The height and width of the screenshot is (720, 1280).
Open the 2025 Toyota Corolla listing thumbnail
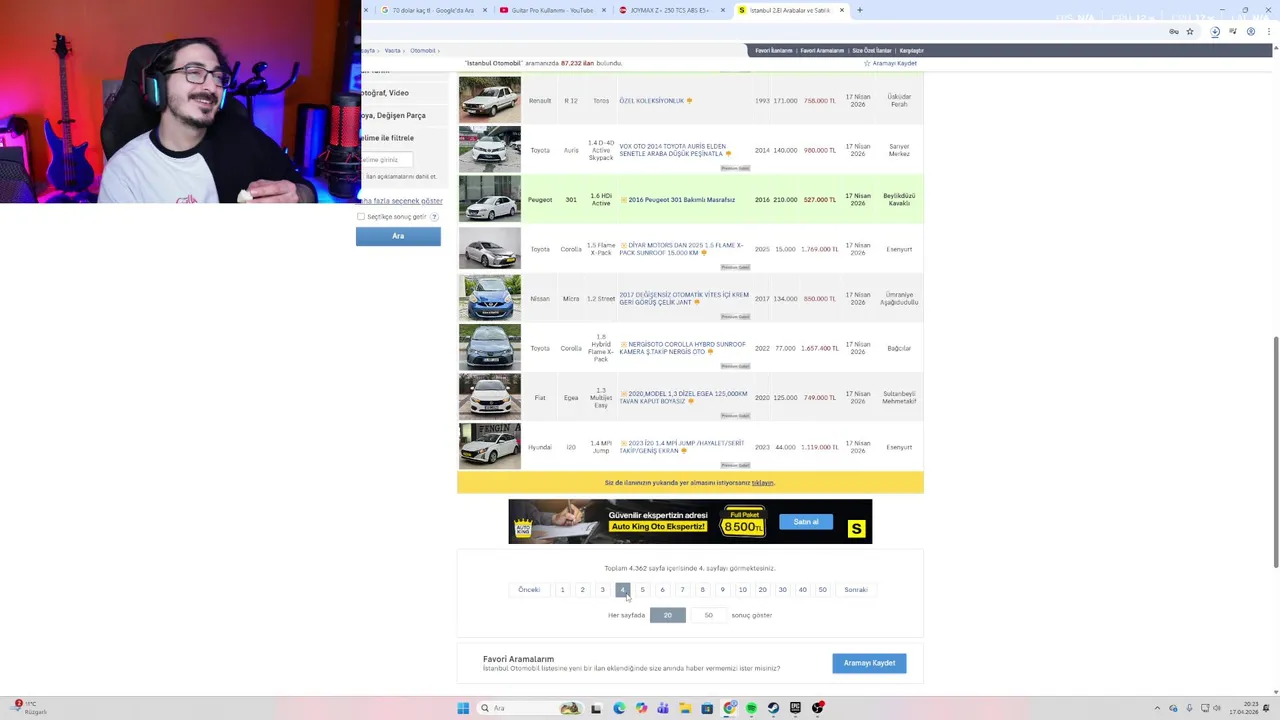(x=490, y=248)
